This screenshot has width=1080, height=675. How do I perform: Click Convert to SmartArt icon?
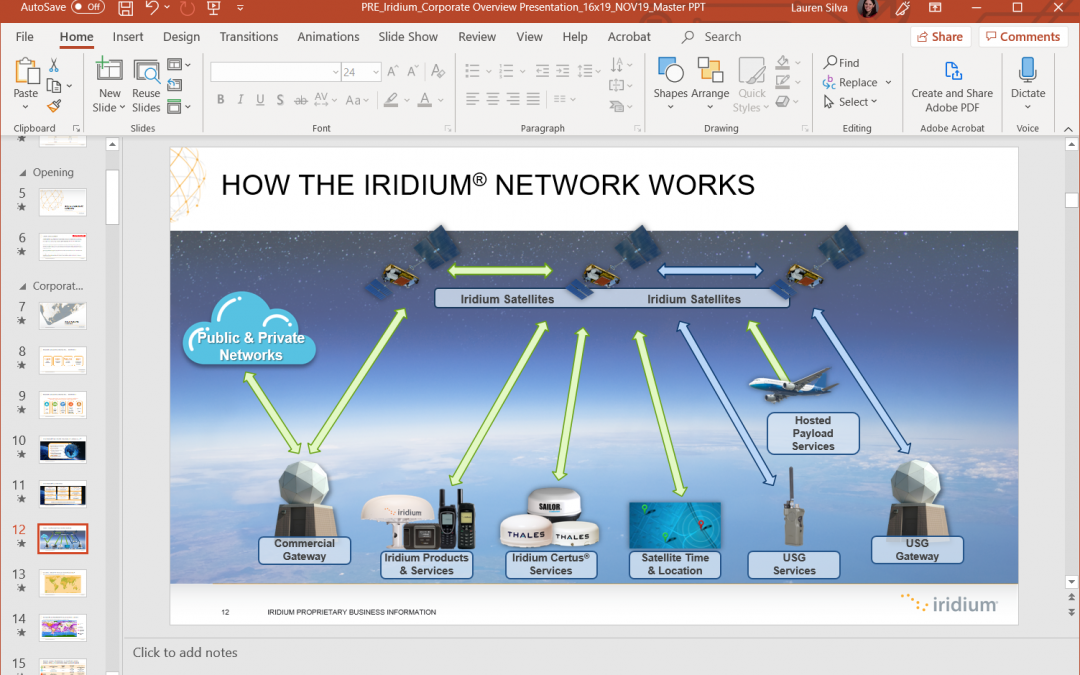click(x=620, y=106)
